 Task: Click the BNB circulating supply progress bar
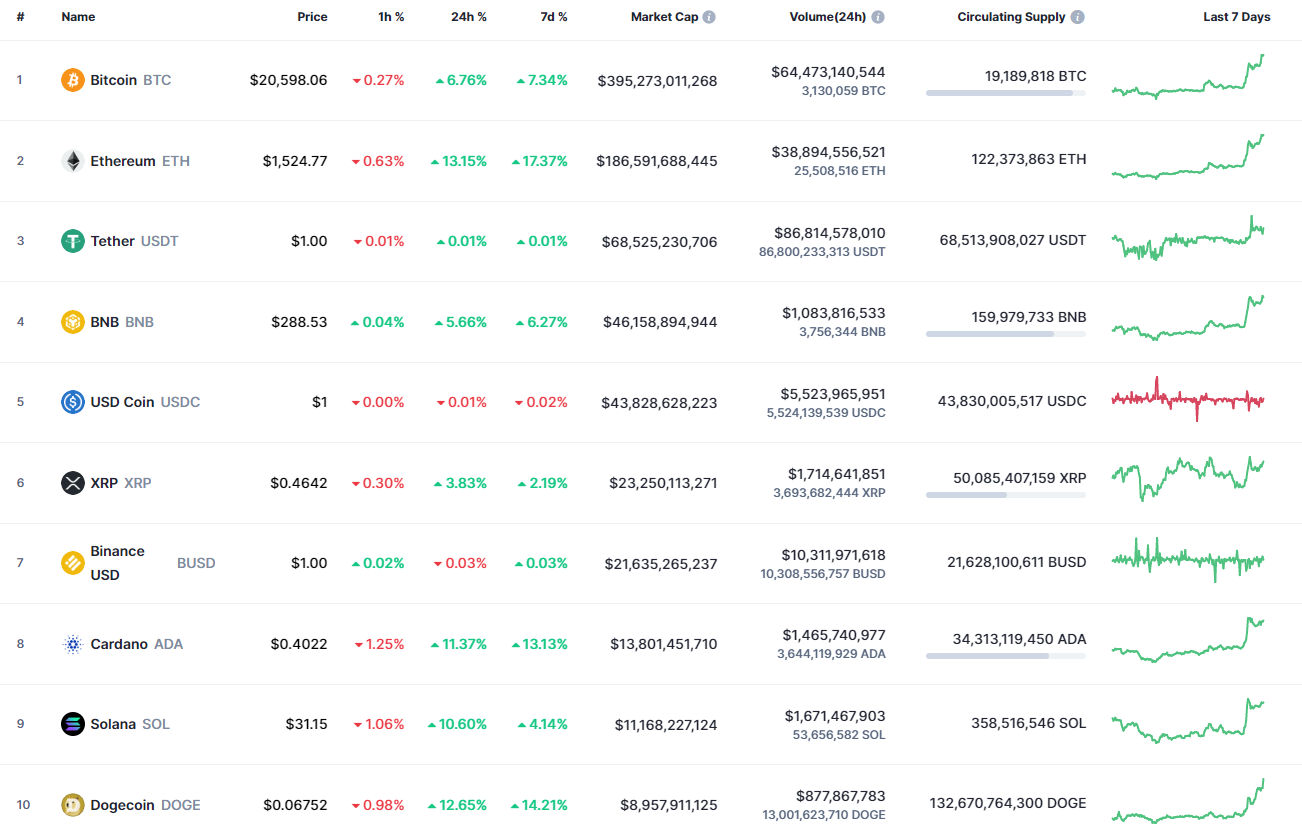pos(1005,334)
